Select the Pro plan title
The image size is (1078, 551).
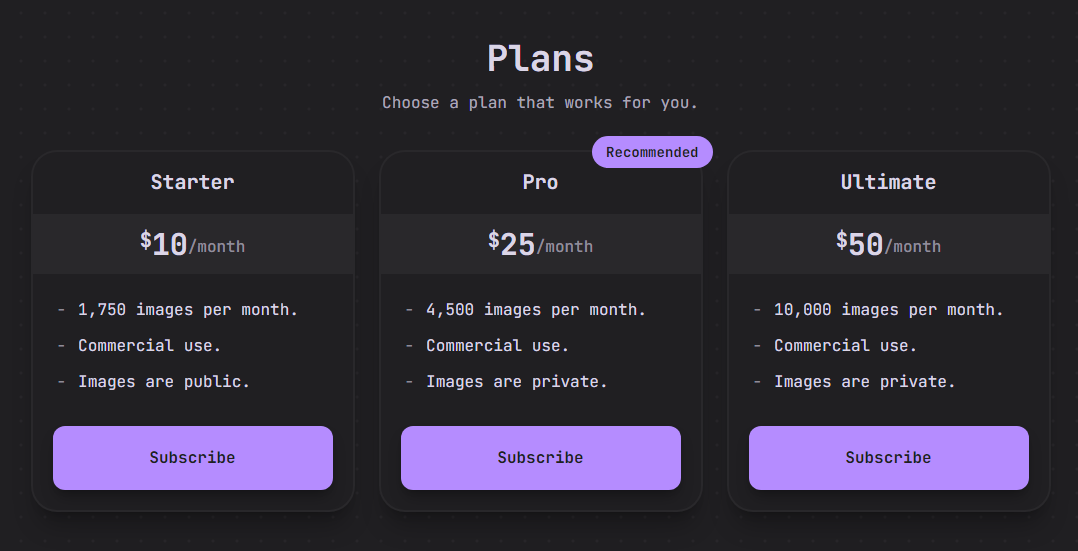click(x=541, y=182)
